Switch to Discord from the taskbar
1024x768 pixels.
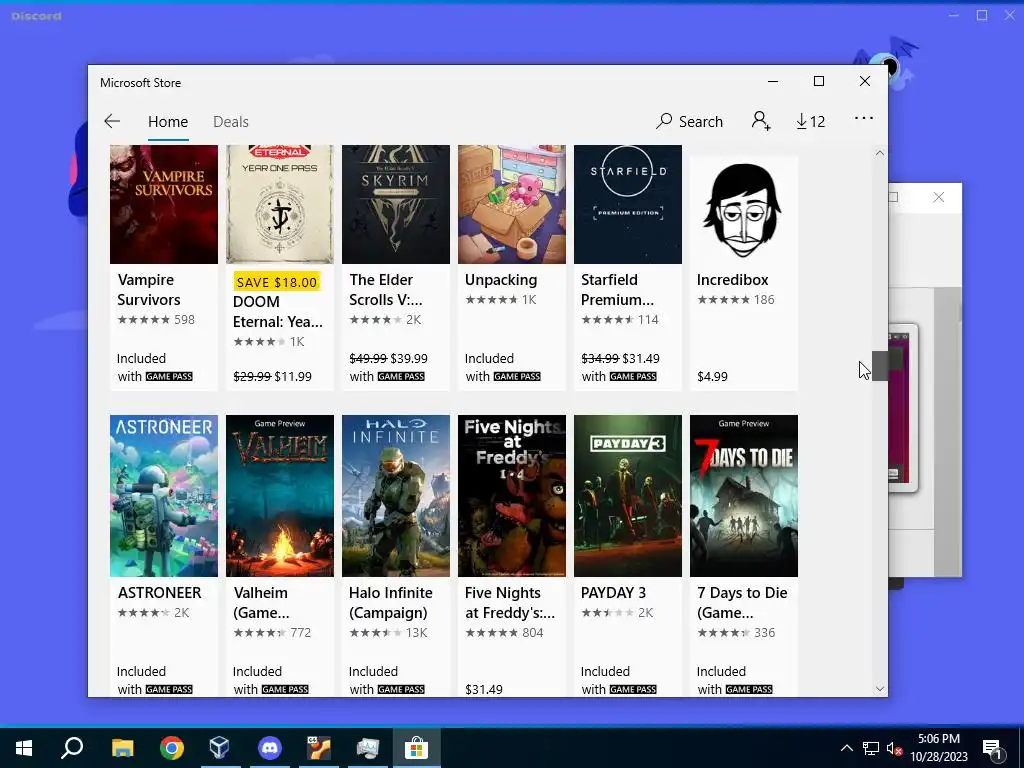coord(269,748)
